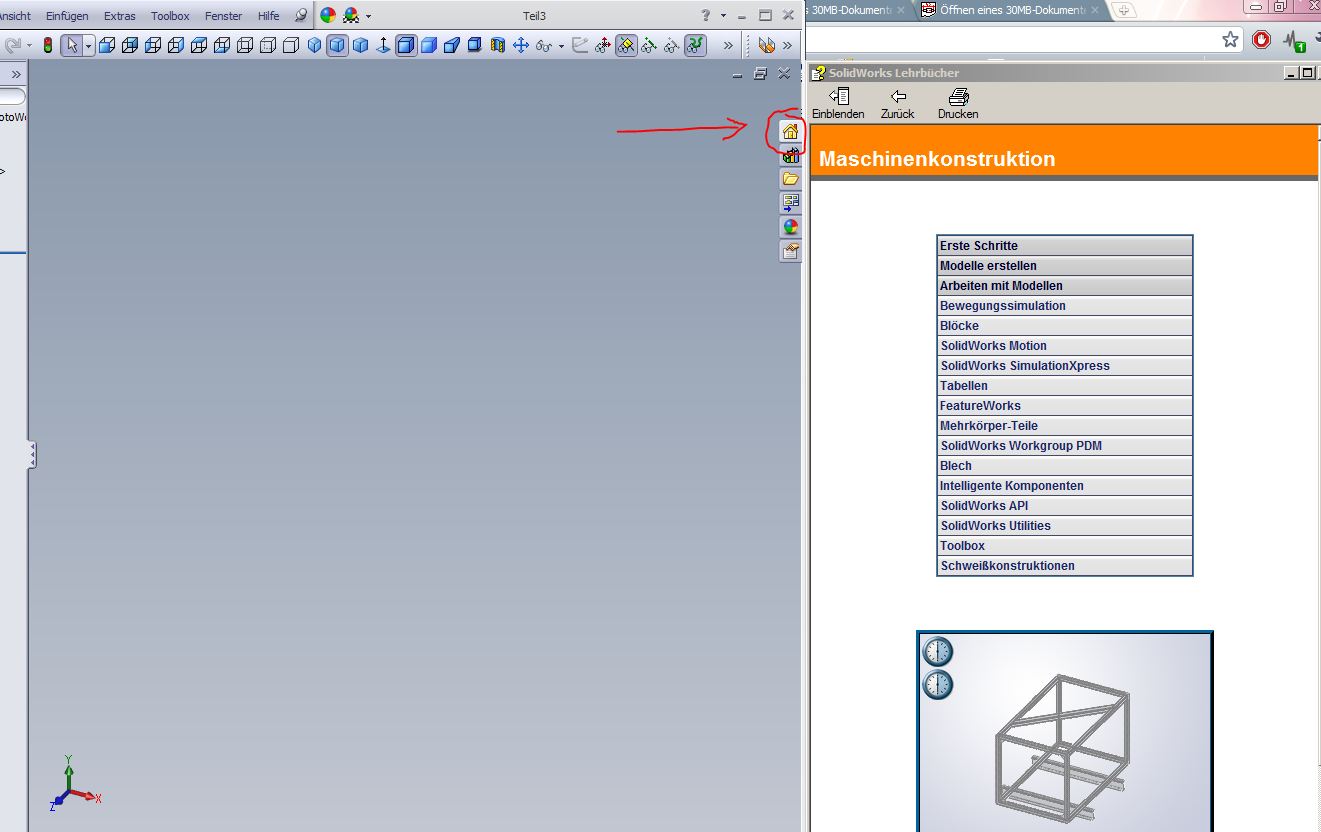Open the Select tool dropdown arrow
The width and height of the screenshot is (1321, 832).
88,45
